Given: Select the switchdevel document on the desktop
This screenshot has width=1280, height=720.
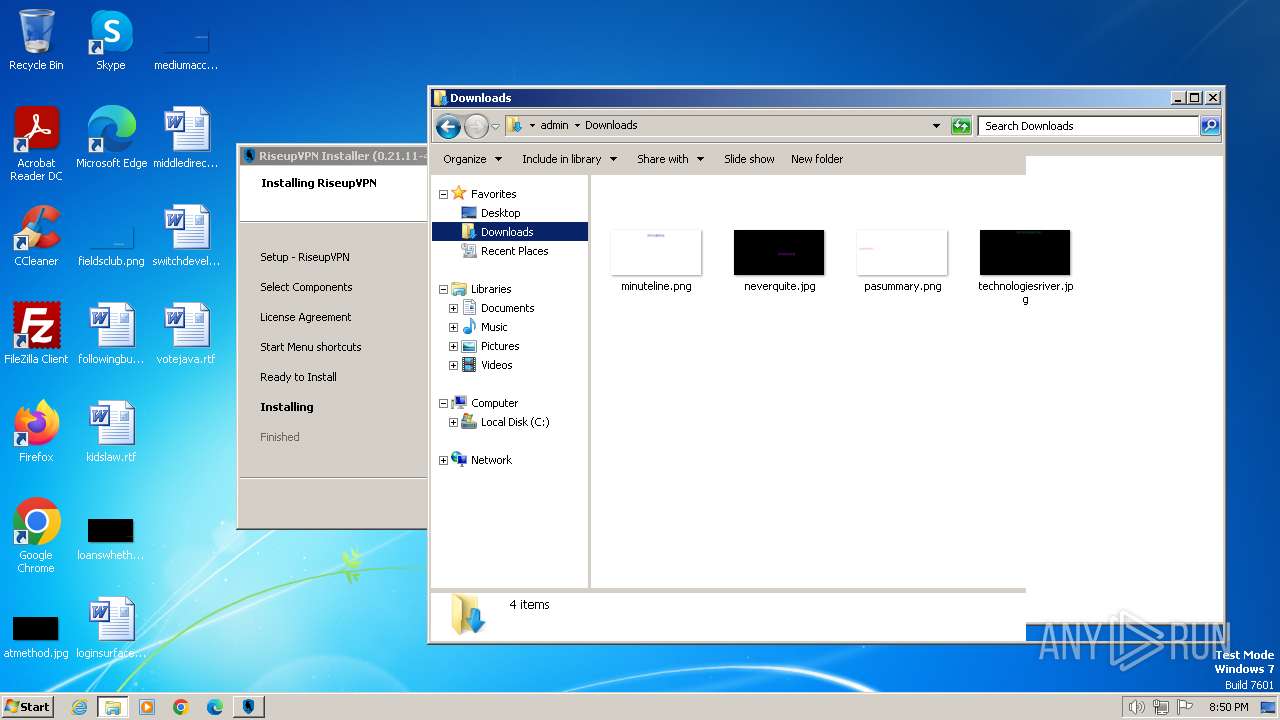Looking at the screenshot, I should (x=186, y=236).
